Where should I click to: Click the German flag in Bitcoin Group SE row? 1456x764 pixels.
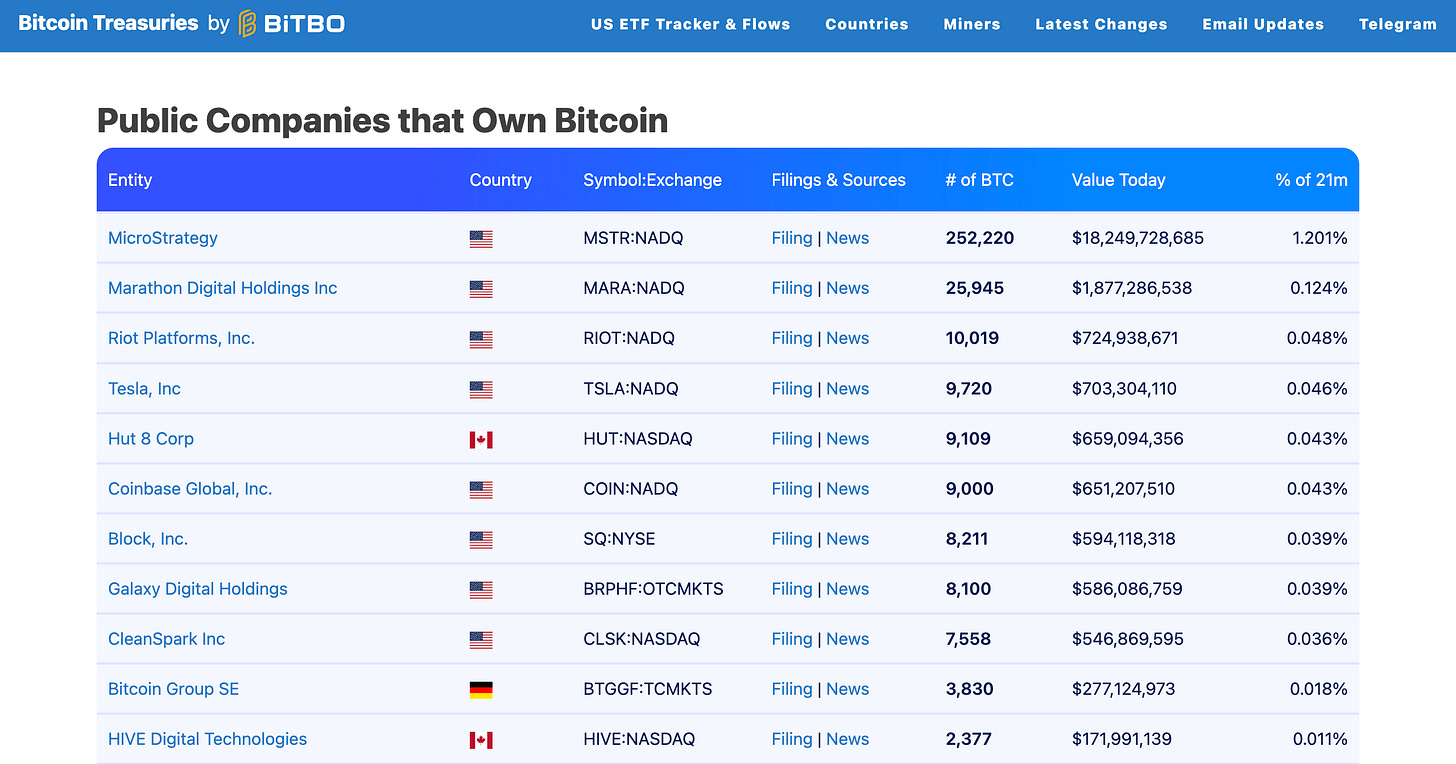481,690
